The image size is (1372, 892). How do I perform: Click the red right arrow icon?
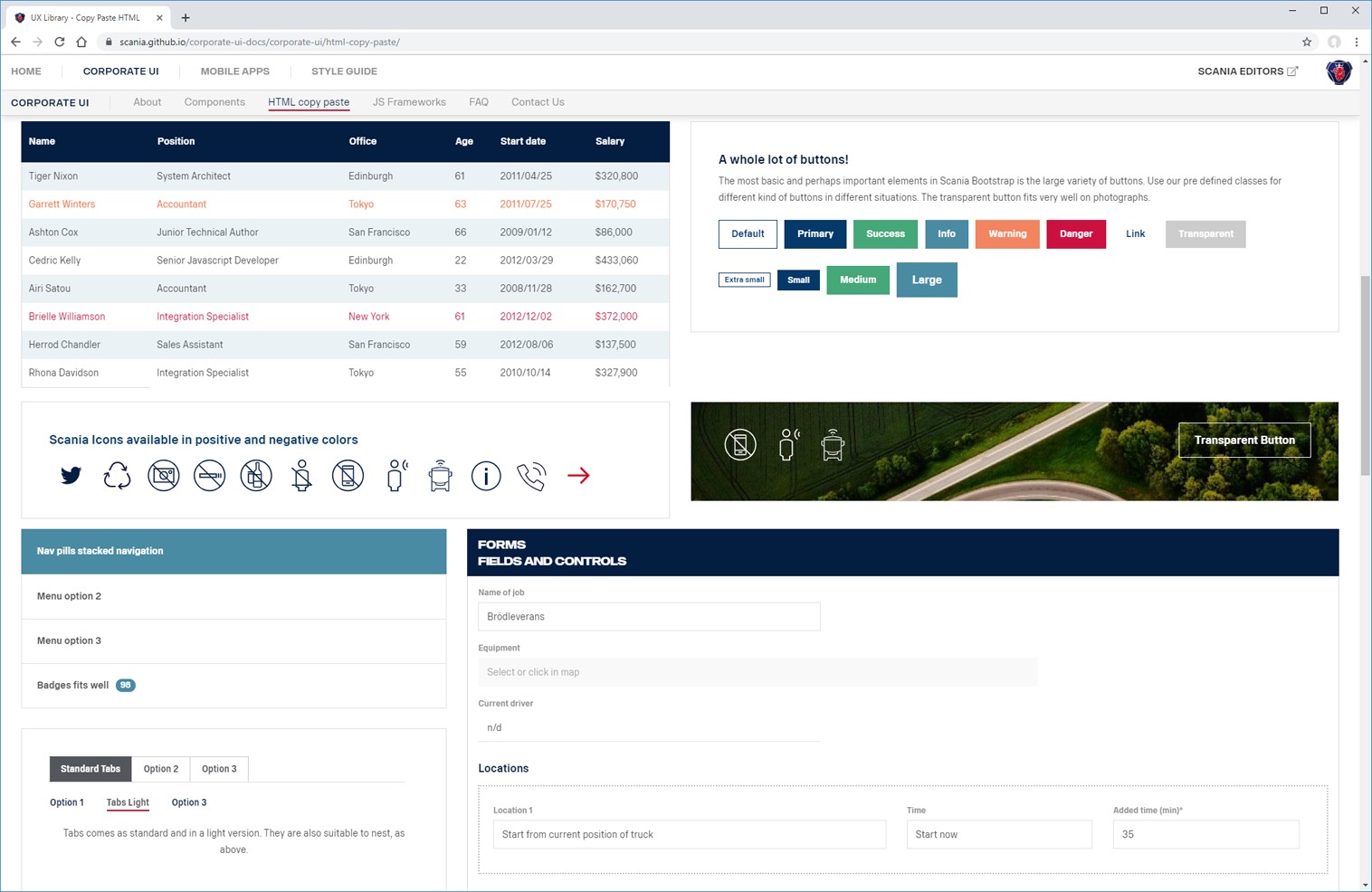[578, 475]
